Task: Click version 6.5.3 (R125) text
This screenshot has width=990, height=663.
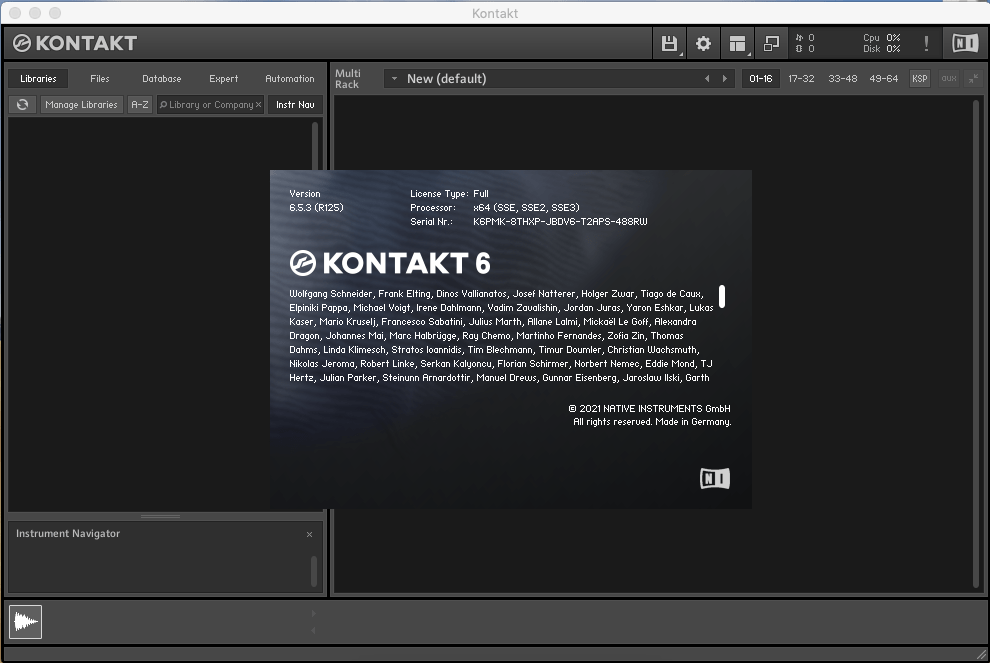Action: tap(316, 208)
